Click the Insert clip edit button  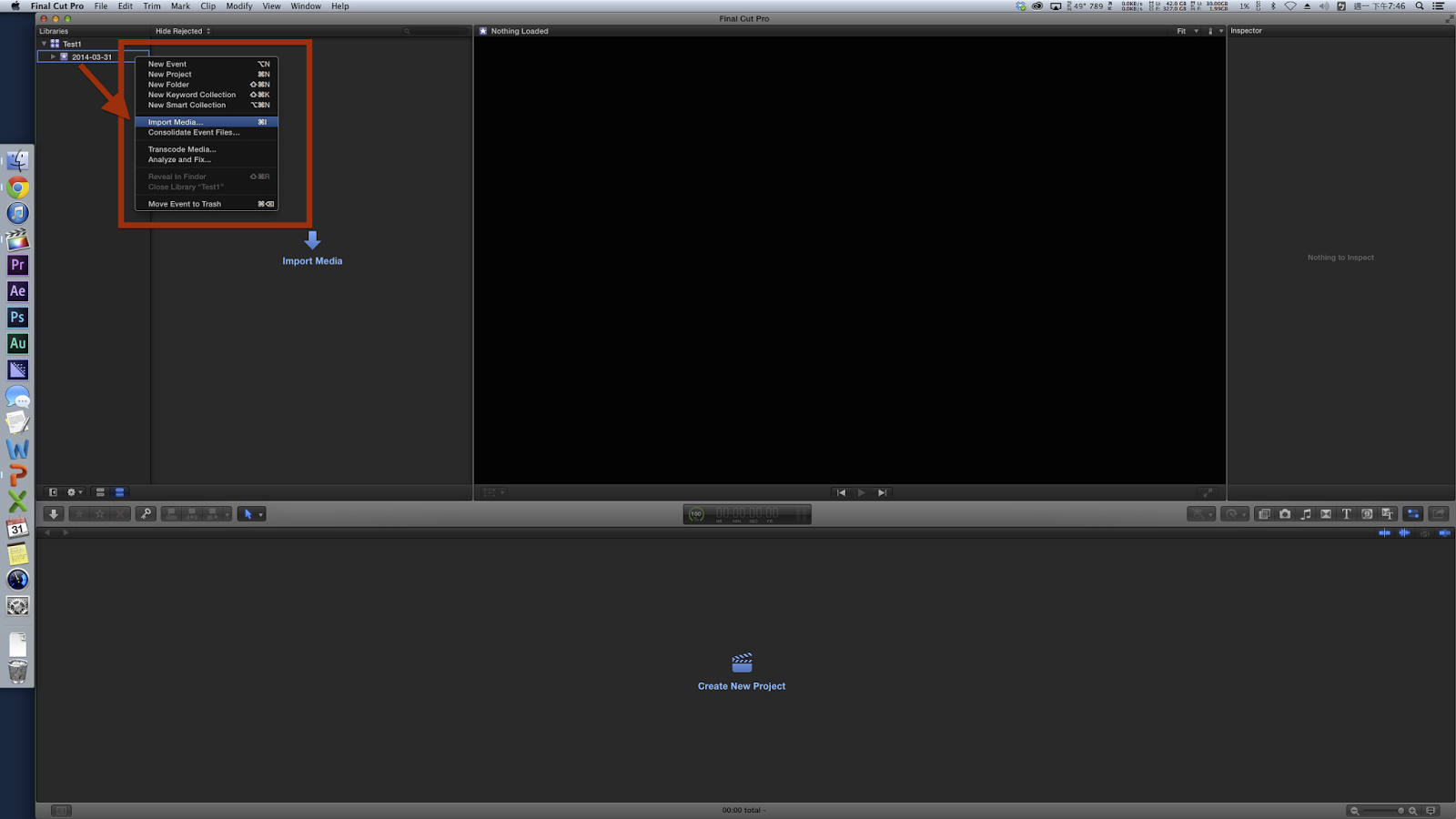pos(191,514)
